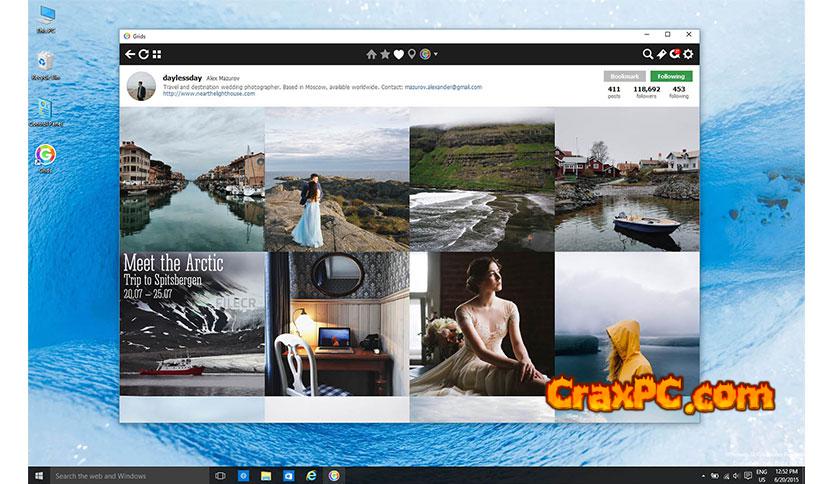Click the mazurov.alexander@gmail.com email link

click(443, 87)
